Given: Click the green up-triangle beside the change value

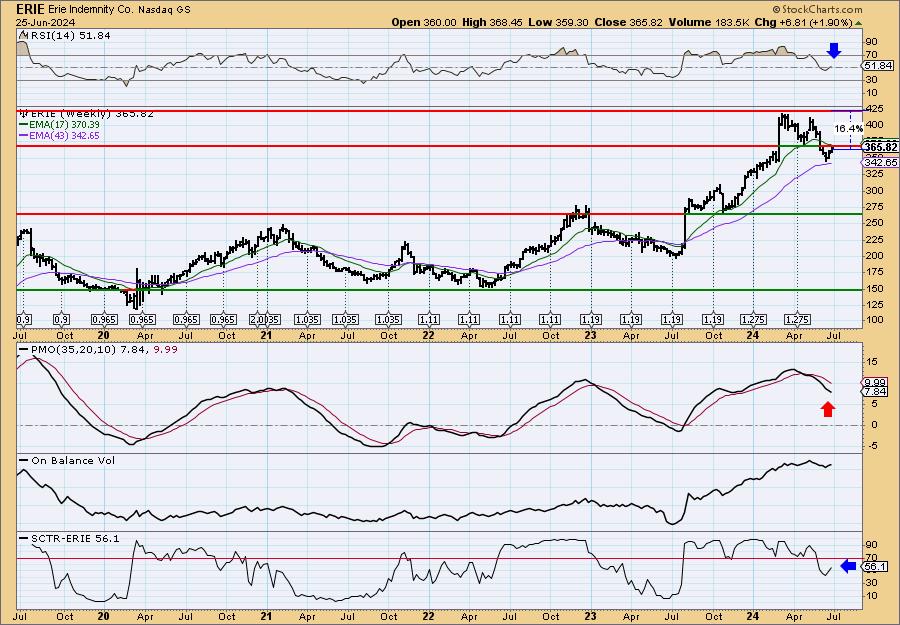Looking at the screenshot, I should point(858,23).
